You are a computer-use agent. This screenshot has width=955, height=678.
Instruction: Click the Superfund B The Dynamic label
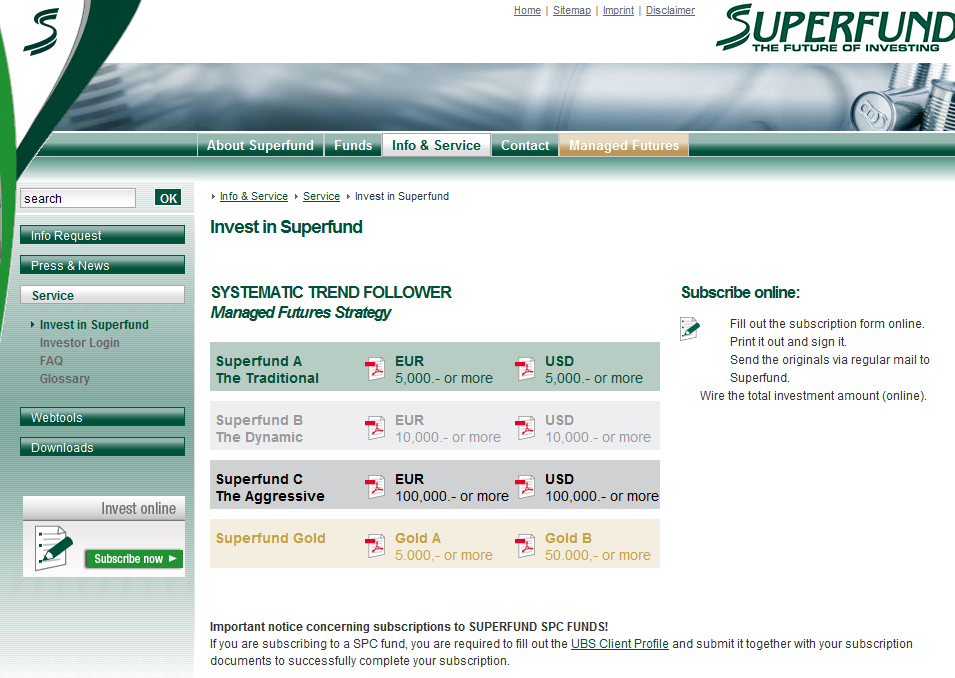click(259, 429)
